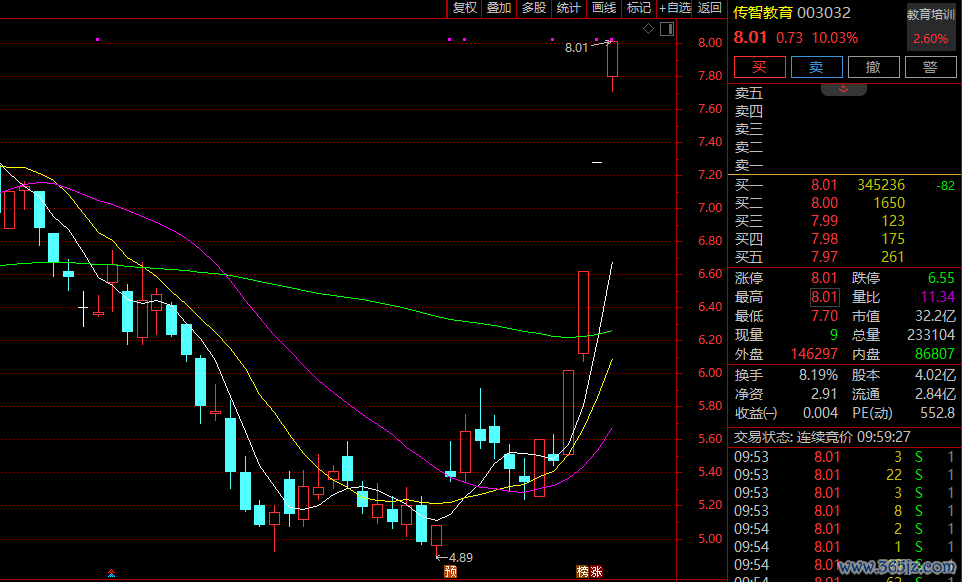Select the 卖五 ask row

tap(844, 93)
